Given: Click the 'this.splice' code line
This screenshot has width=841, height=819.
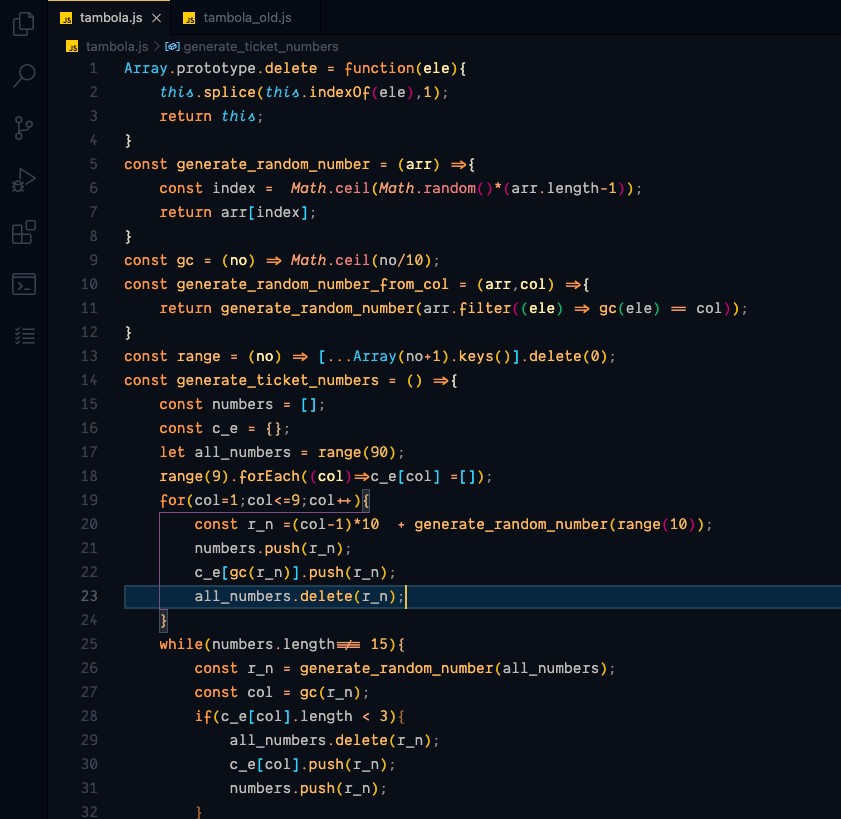Looking at the screenshot, I should coord(304,92).
